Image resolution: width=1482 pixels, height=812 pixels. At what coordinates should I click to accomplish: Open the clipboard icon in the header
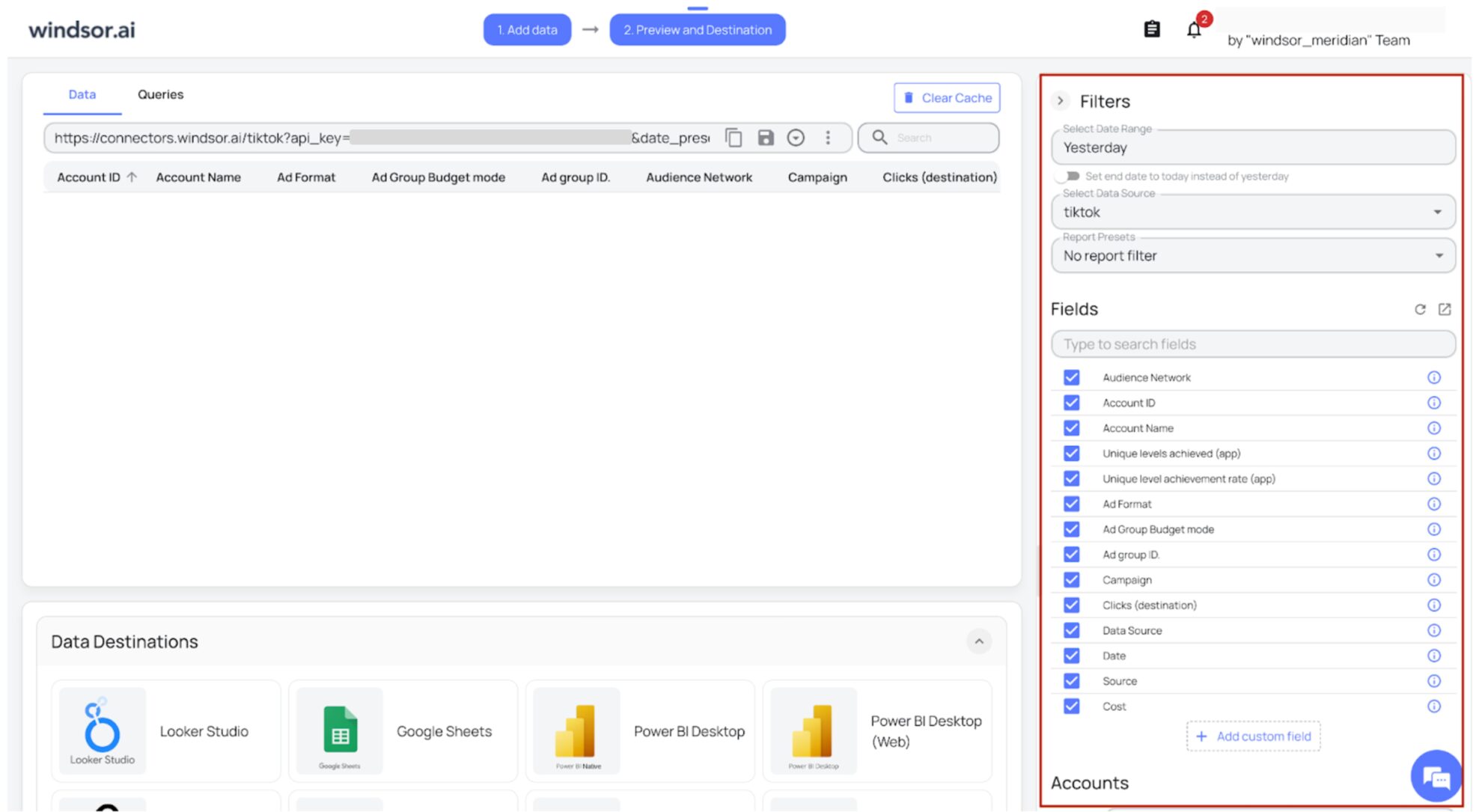[x=1152, y=29]
